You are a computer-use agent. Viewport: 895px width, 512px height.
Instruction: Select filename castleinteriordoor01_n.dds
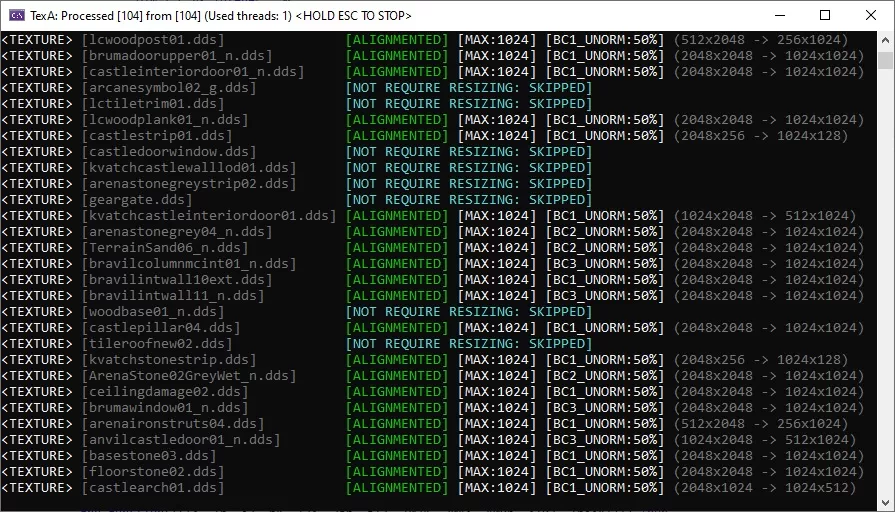point(193,72)
